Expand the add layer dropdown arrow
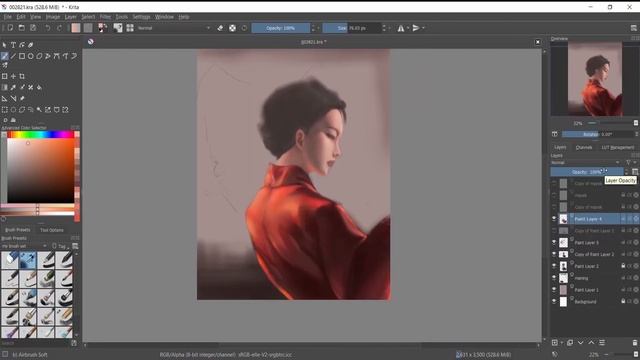Screen dimensions: 640x360 point(562,343)
